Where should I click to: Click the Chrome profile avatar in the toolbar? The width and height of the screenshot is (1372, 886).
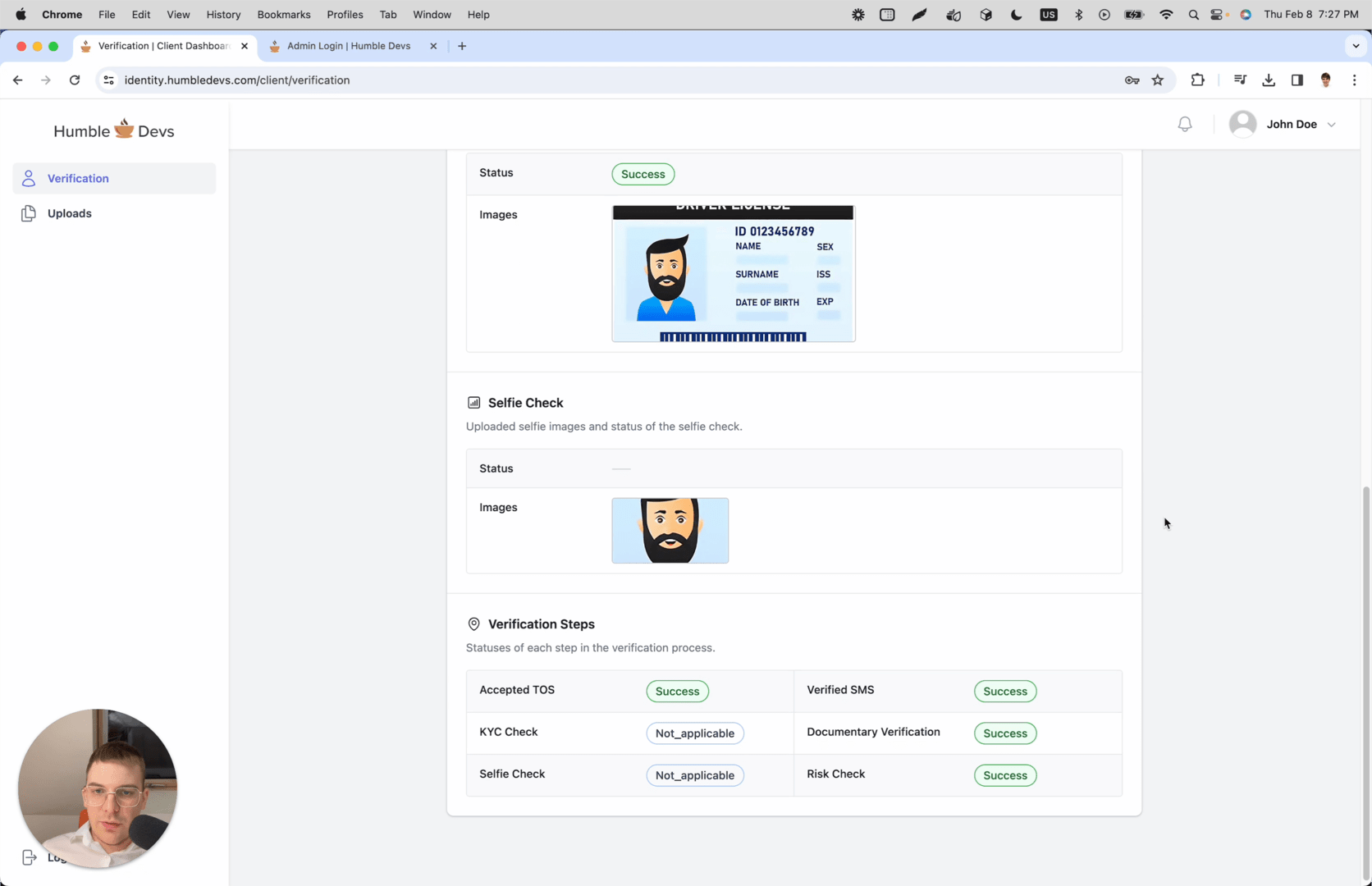(x=1326, y=80)
